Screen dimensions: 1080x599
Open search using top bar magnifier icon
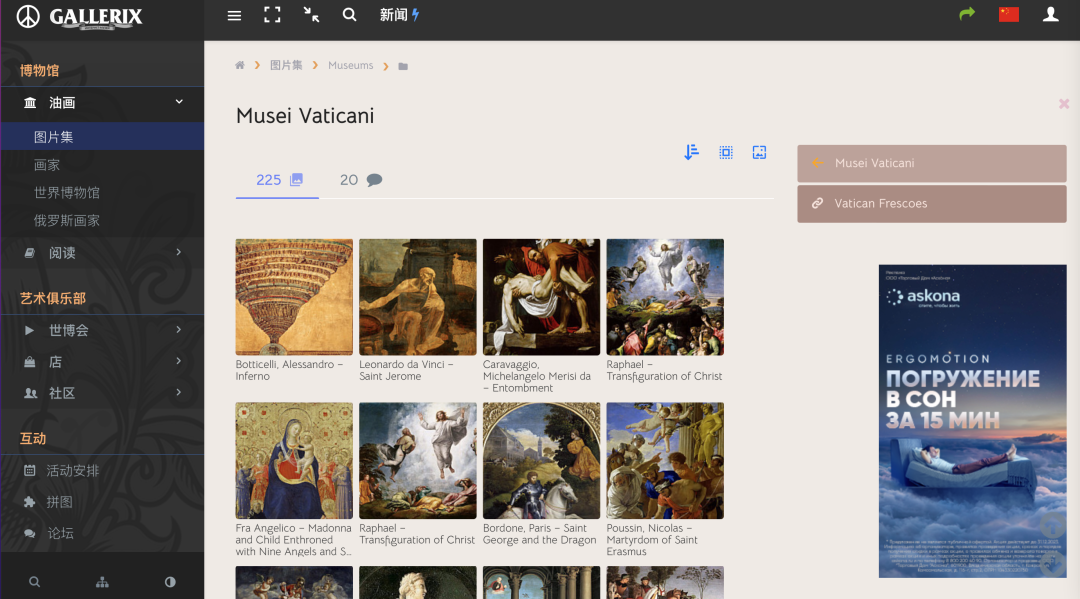click(349, 14)
